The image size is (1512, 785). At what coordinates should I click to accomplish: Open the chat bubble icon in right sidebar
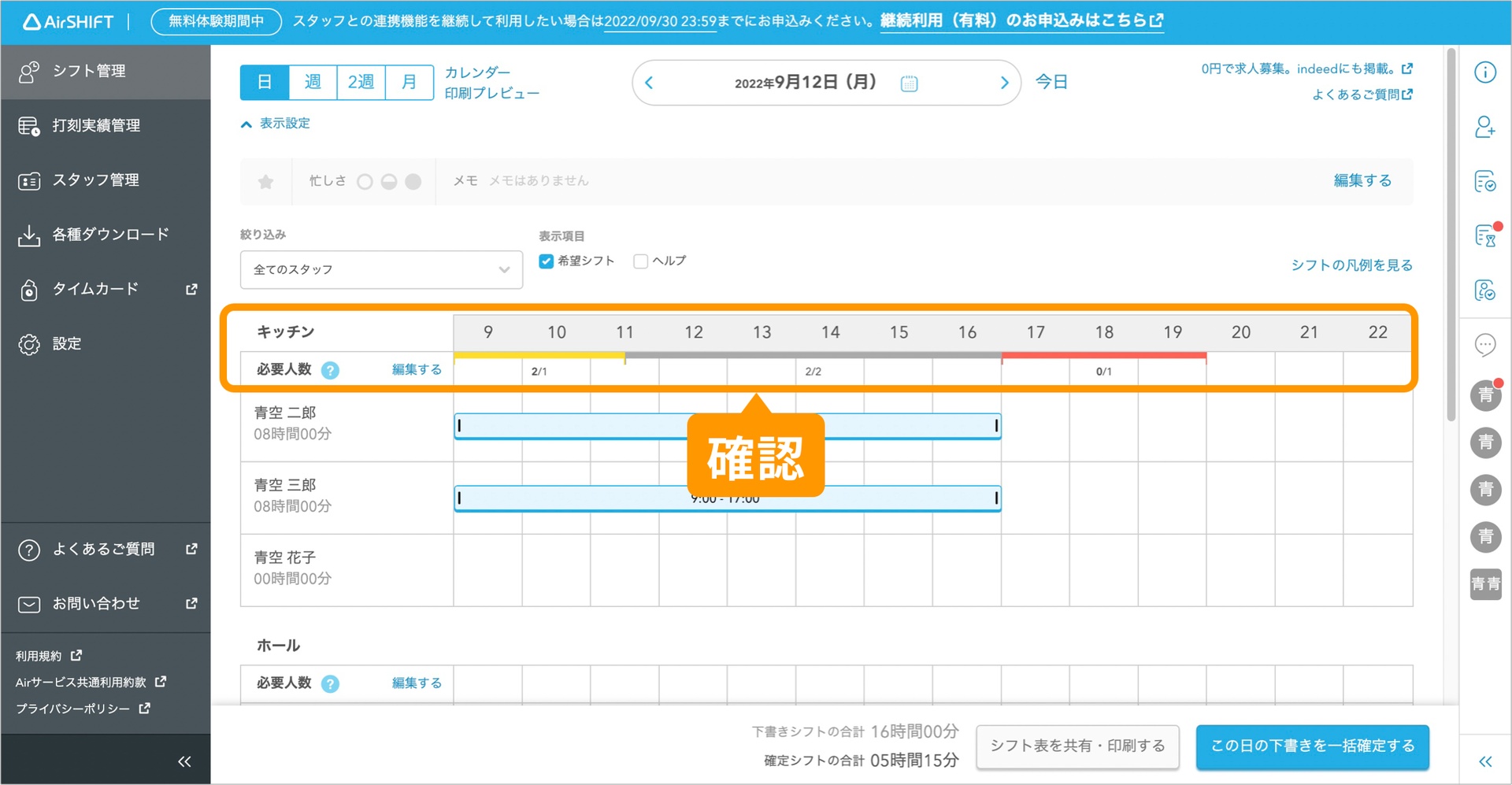coord(1484,345)
